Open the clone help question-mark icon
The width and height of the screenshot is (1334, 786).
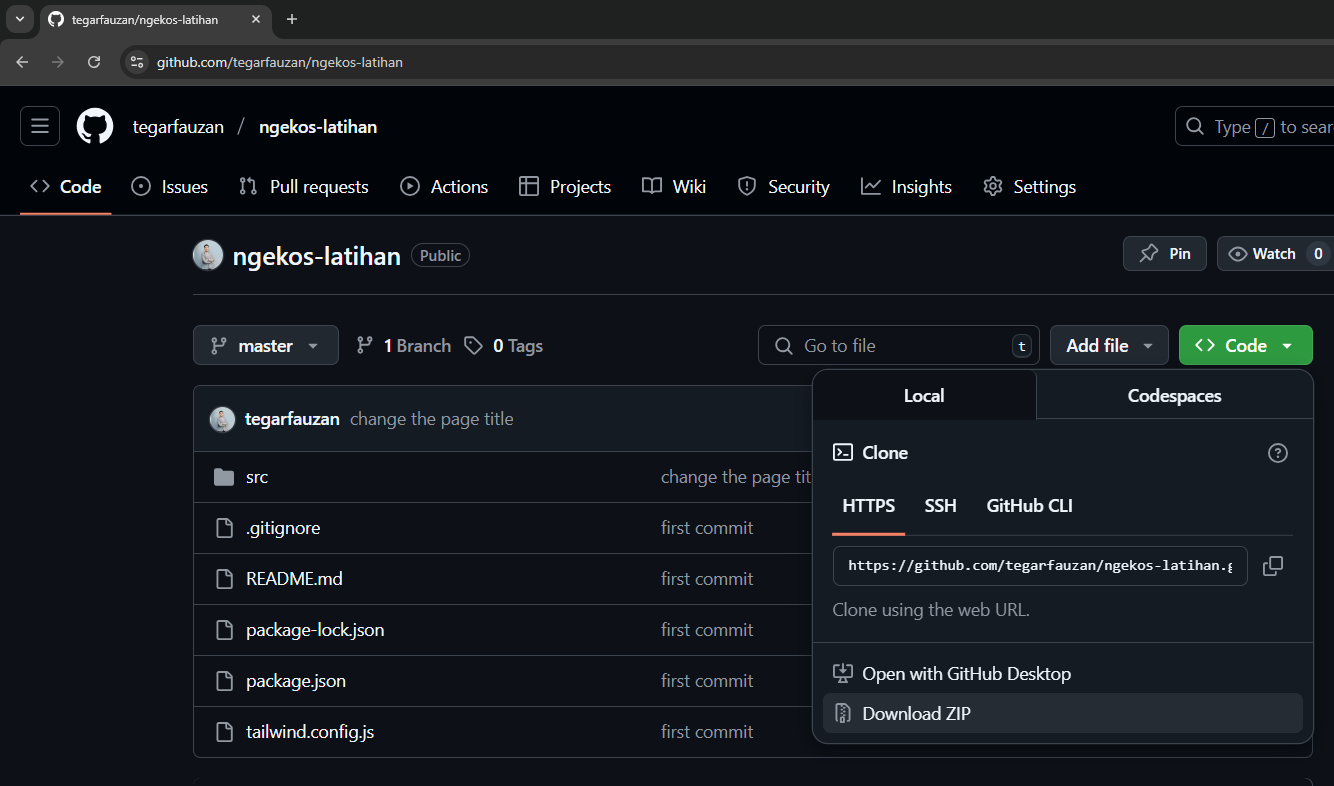click(x=1277, y=453)
